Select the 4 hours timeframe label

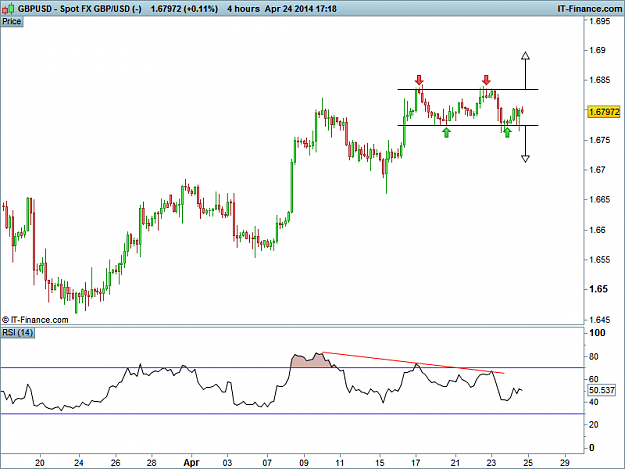[x=243, y=9]
